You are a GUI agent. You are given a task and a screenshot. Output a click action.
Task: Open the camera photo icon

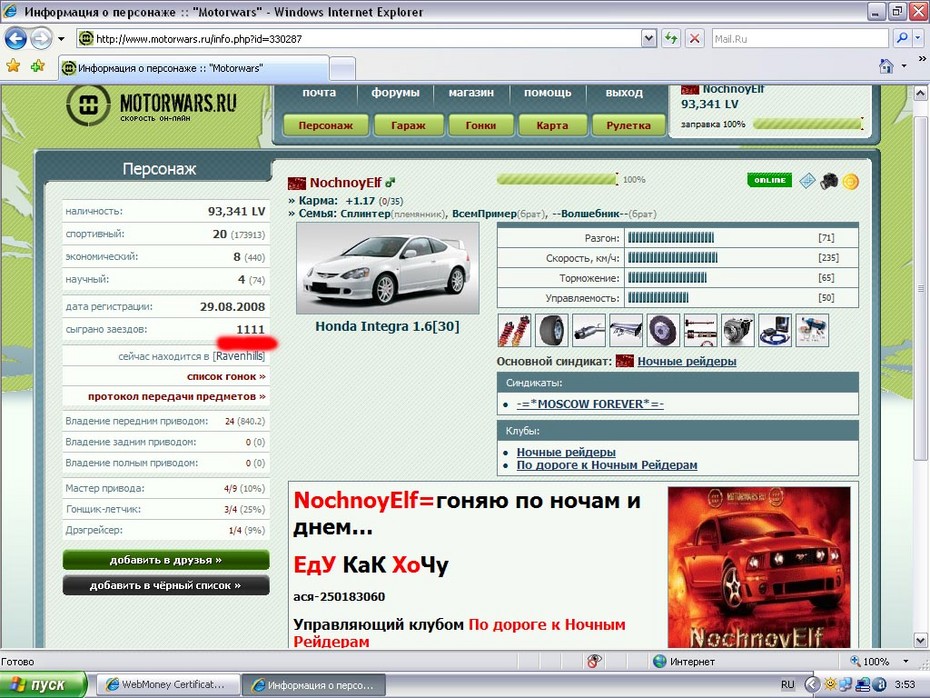coord(829,181)
